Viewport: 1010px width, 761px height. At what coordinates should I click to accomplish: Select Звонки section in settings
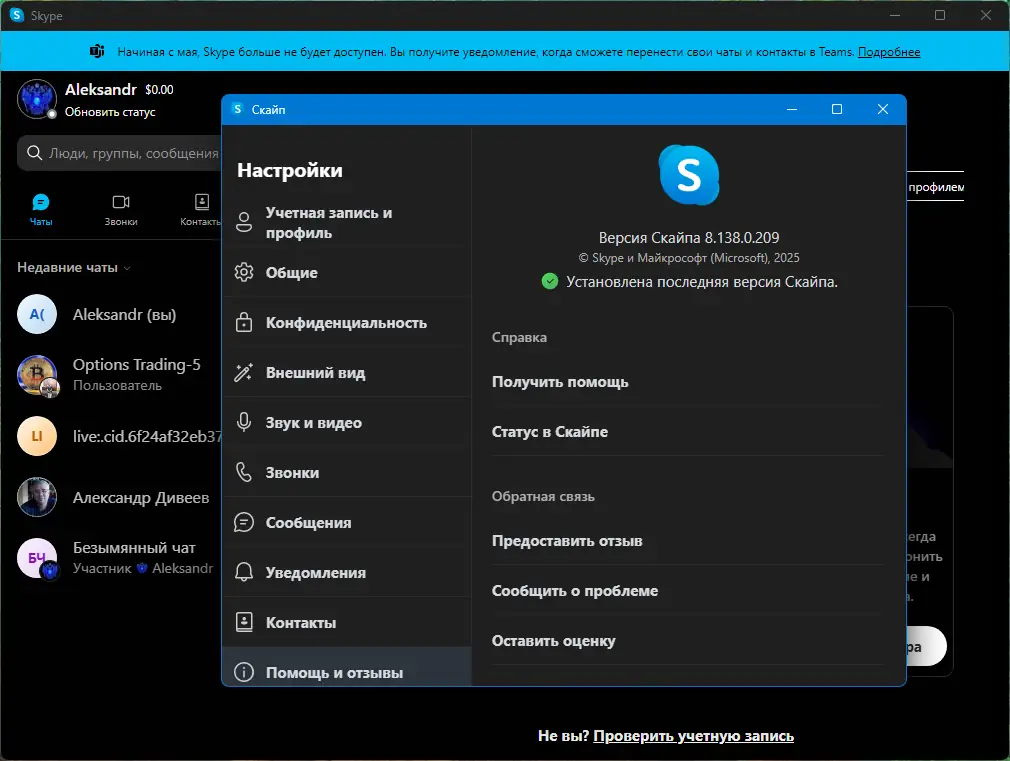click(347, 472)
